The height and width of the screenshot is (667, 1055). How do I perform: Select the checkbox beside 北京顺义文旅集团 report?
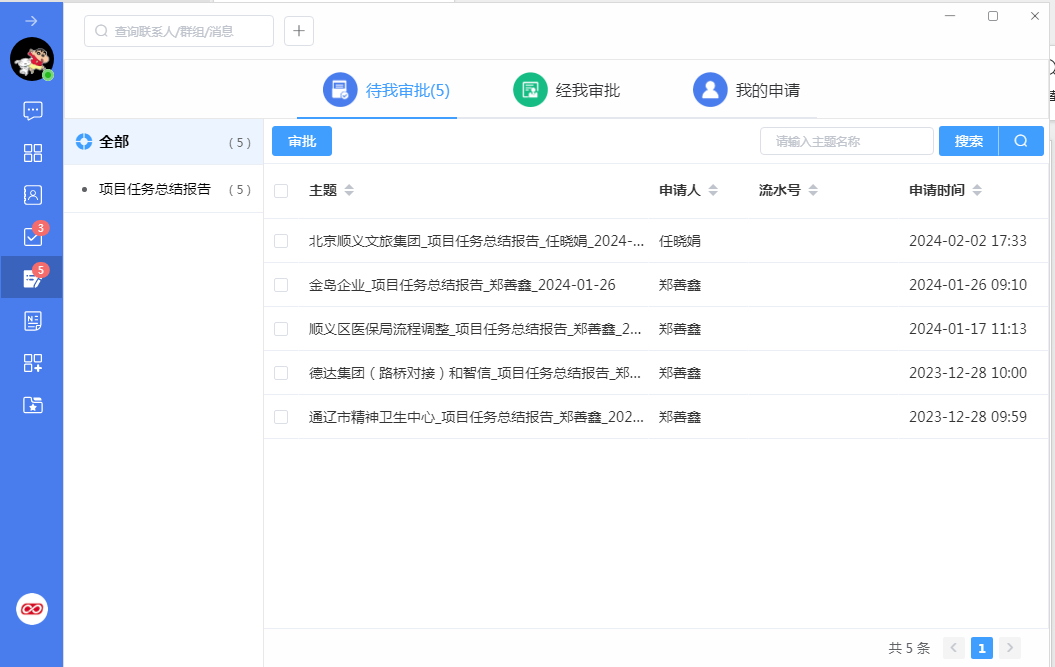(281, 241)
